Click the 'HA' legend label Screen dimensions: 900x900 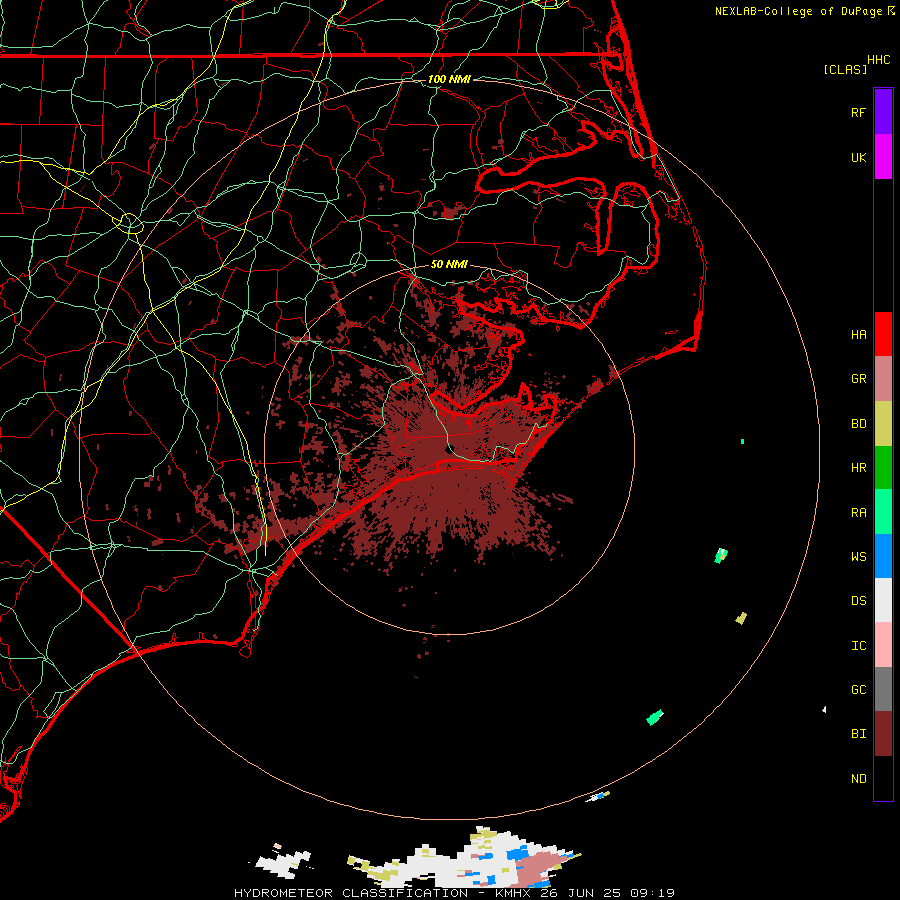point(858,335)
